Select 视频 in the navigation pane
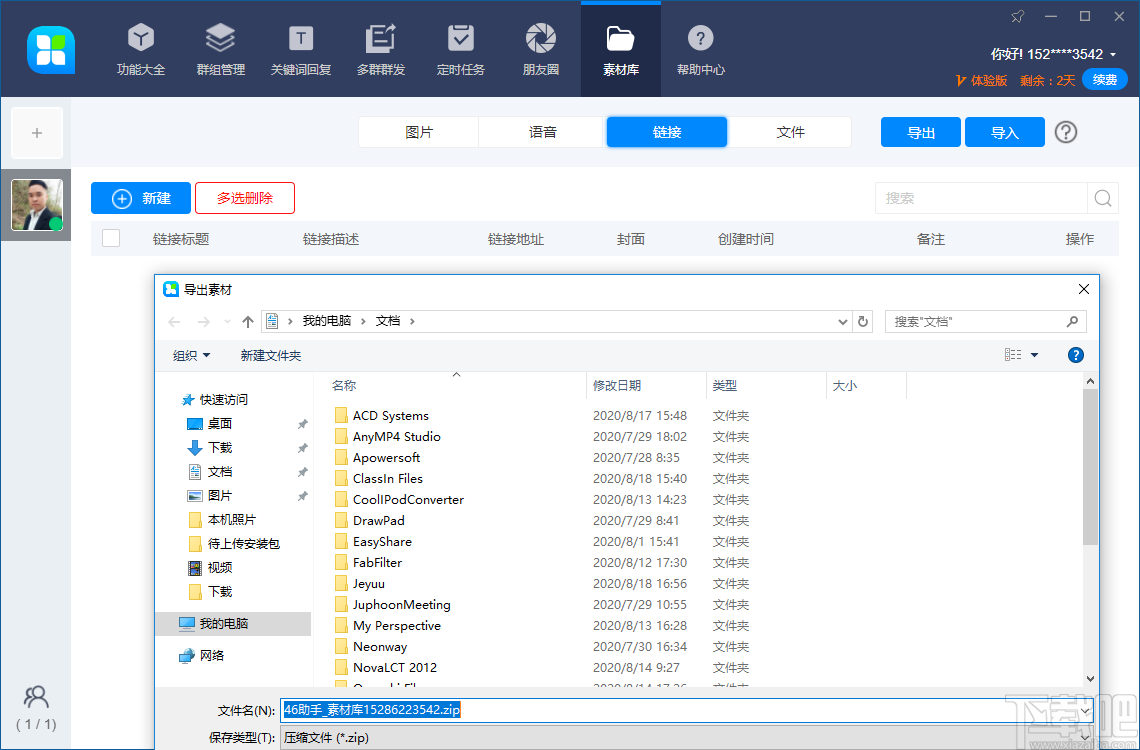Viewport: 1140px width, 750px height. [x=220, y=568]
